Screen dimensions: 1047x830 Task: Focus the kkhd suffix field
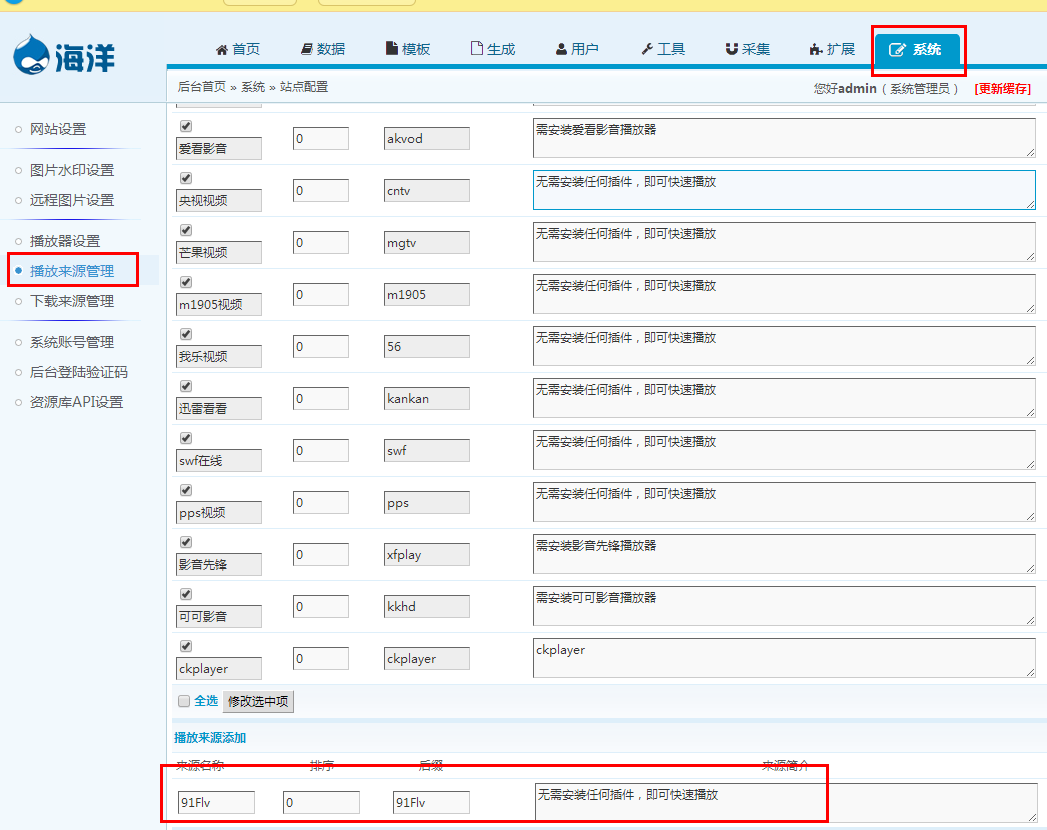[427, 608]
